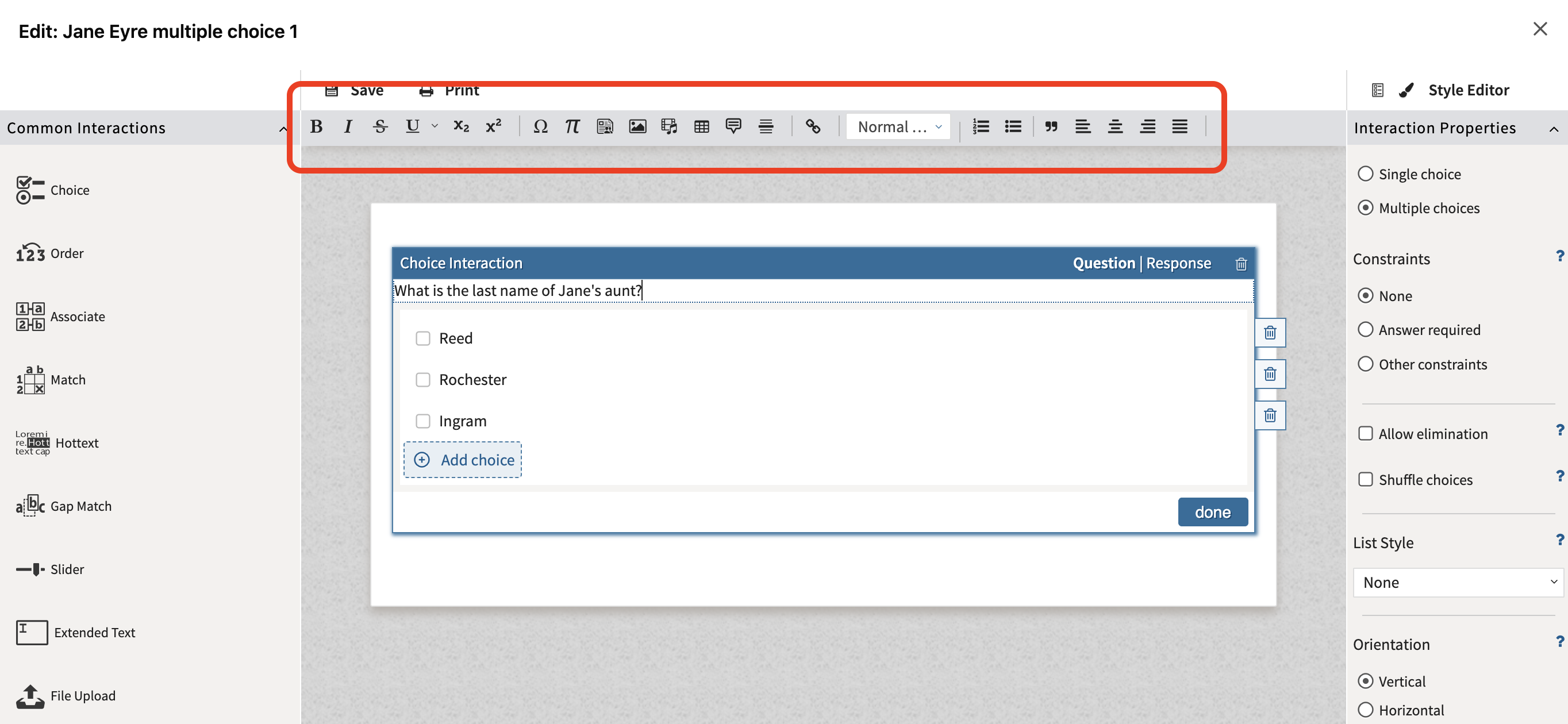The image size is (1568, 724).
Task: Collapse the Interaction Properties panel
Action: (x=1554, y=129)
